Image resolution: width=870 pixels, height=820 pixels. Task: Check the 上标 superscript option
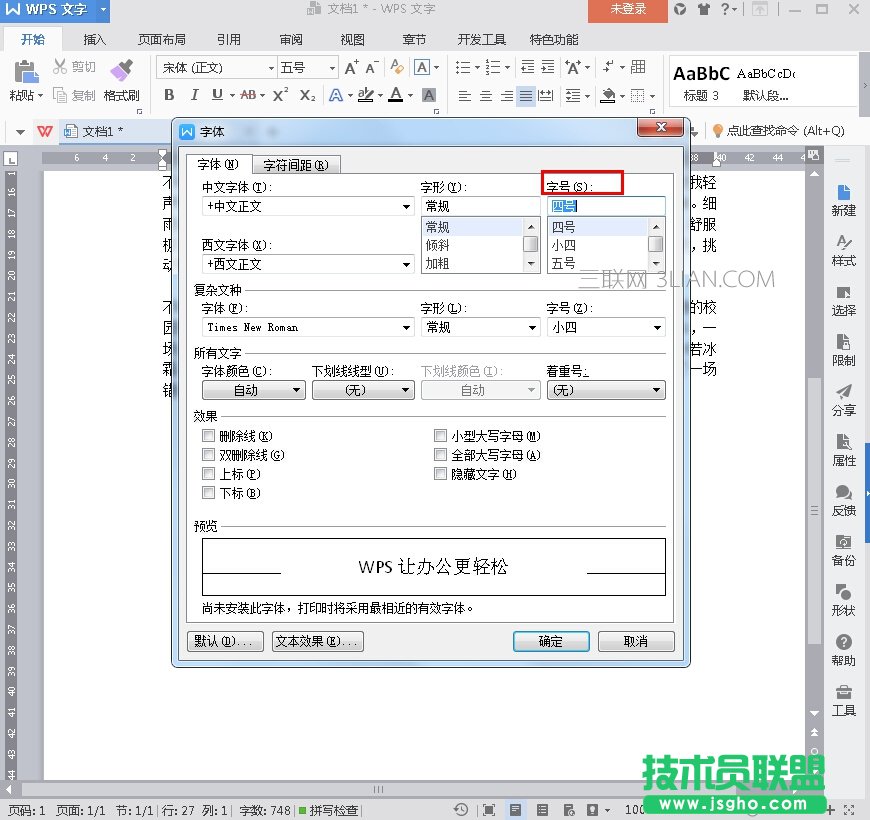coord(209,474)
